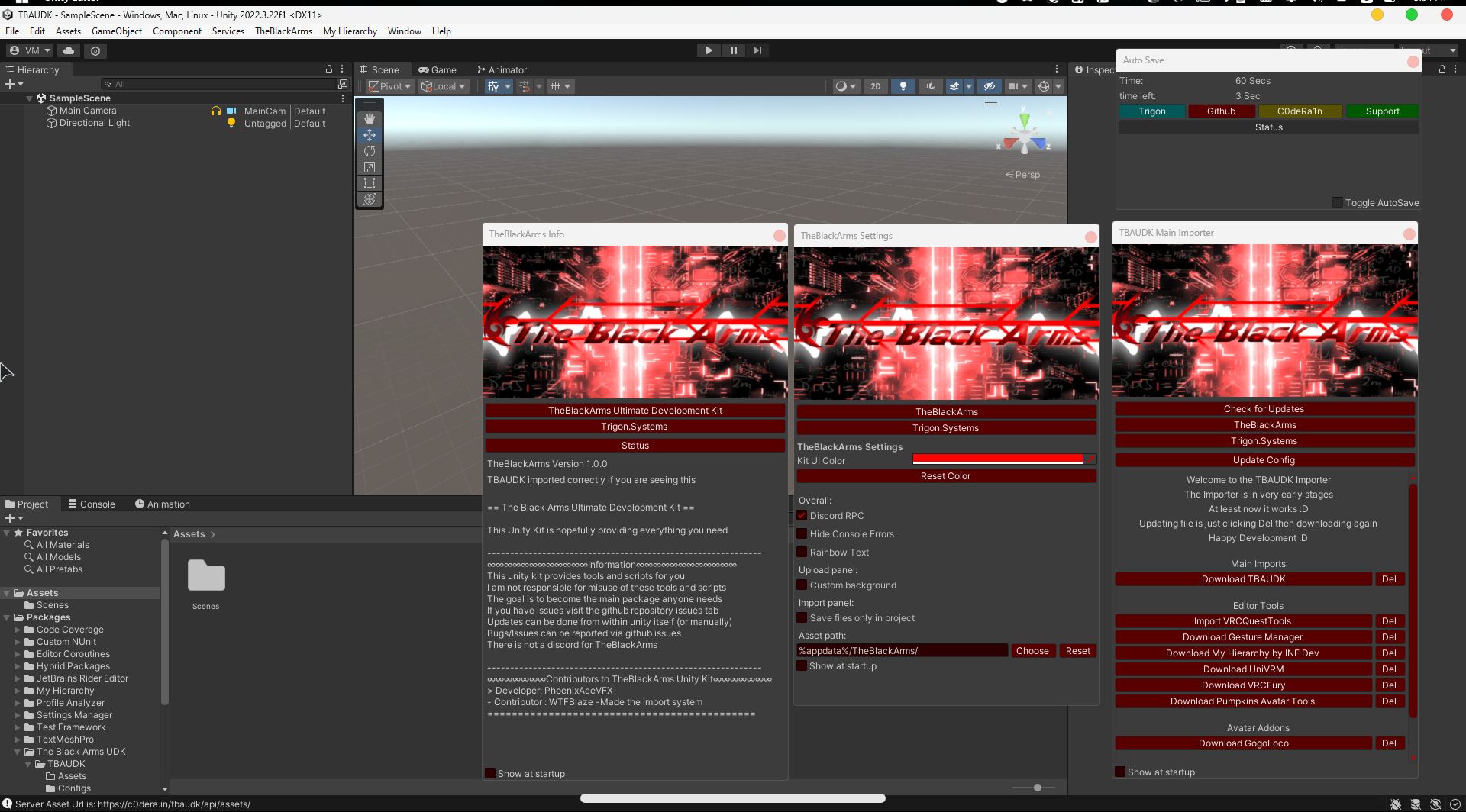Viewport: 1466px width, 812px height.
Task: Collapse the SampleScene hierarchy
Action: [30, 98]
